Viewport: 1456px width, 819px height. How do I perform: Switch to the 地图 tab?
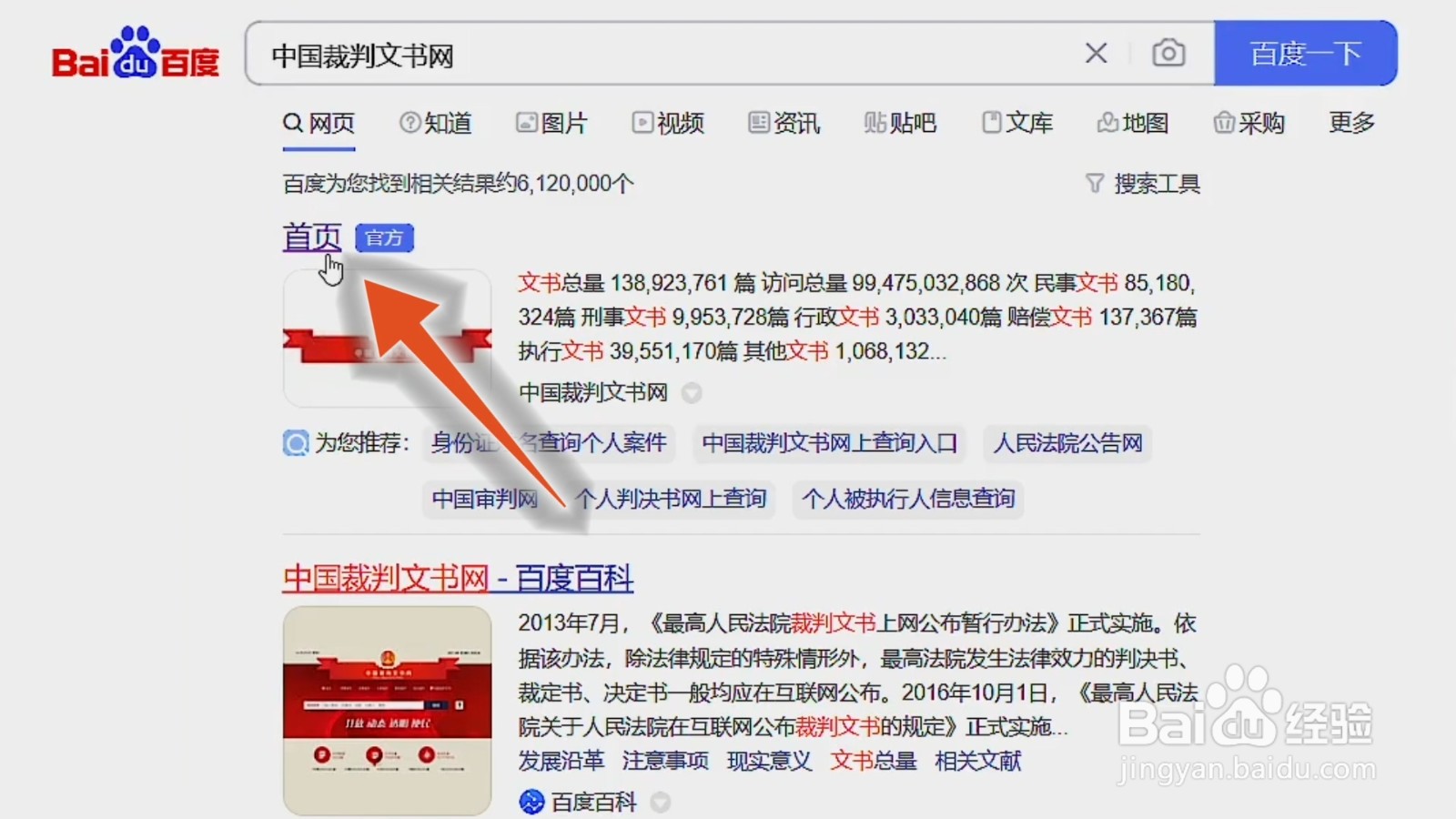click(1133, 123)
